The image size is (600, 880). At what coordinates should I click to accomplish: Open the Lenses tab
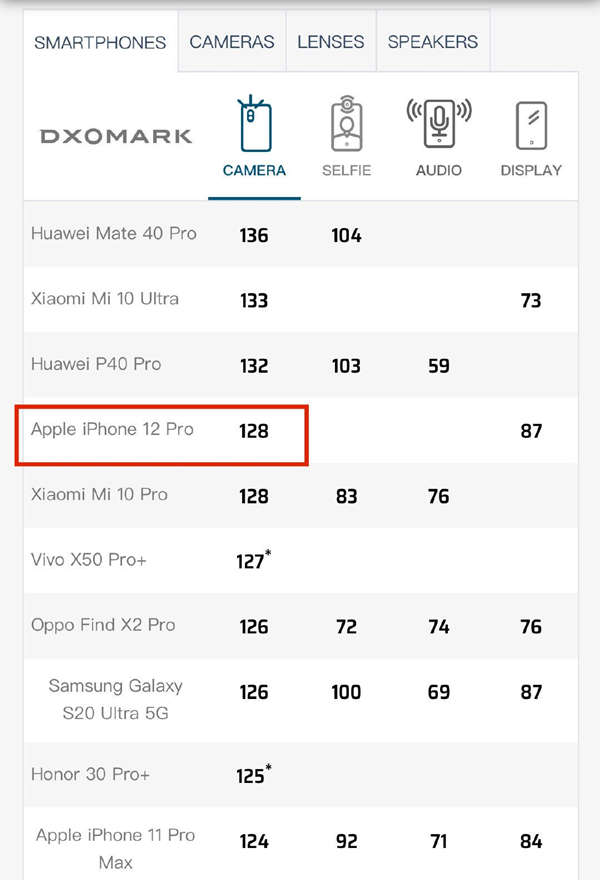(x=331, y=42)
